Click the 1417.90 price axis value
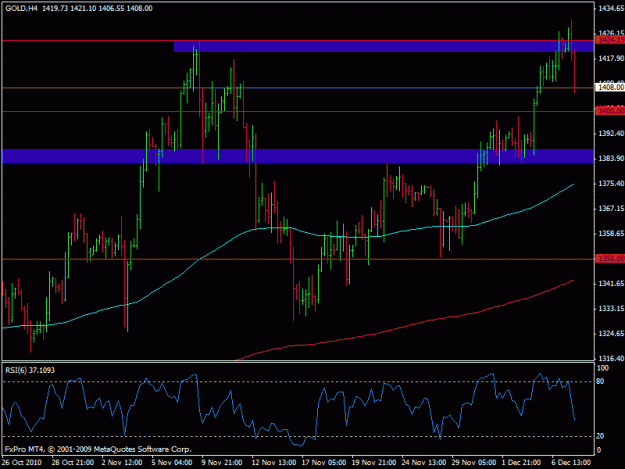625x469 pixels. pyautogui.click(x=611, y=58)
